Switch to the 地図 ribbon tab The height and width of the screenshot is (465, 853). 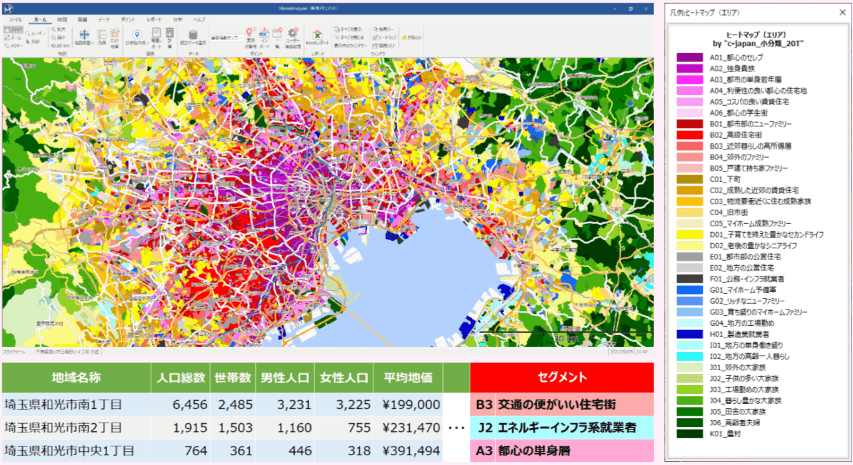tap(62, 20)
